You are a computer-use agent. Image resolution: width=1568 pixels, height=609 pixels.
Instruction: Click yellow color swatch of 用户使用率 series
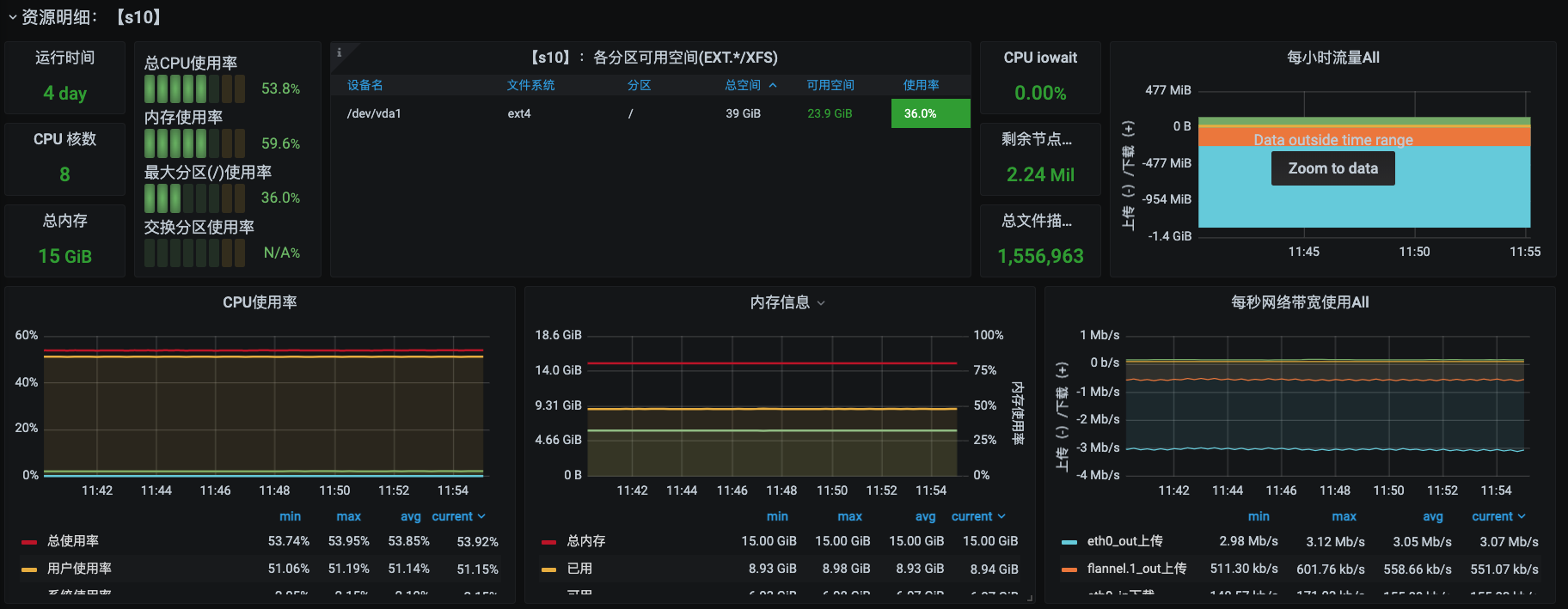click(29, 569)
